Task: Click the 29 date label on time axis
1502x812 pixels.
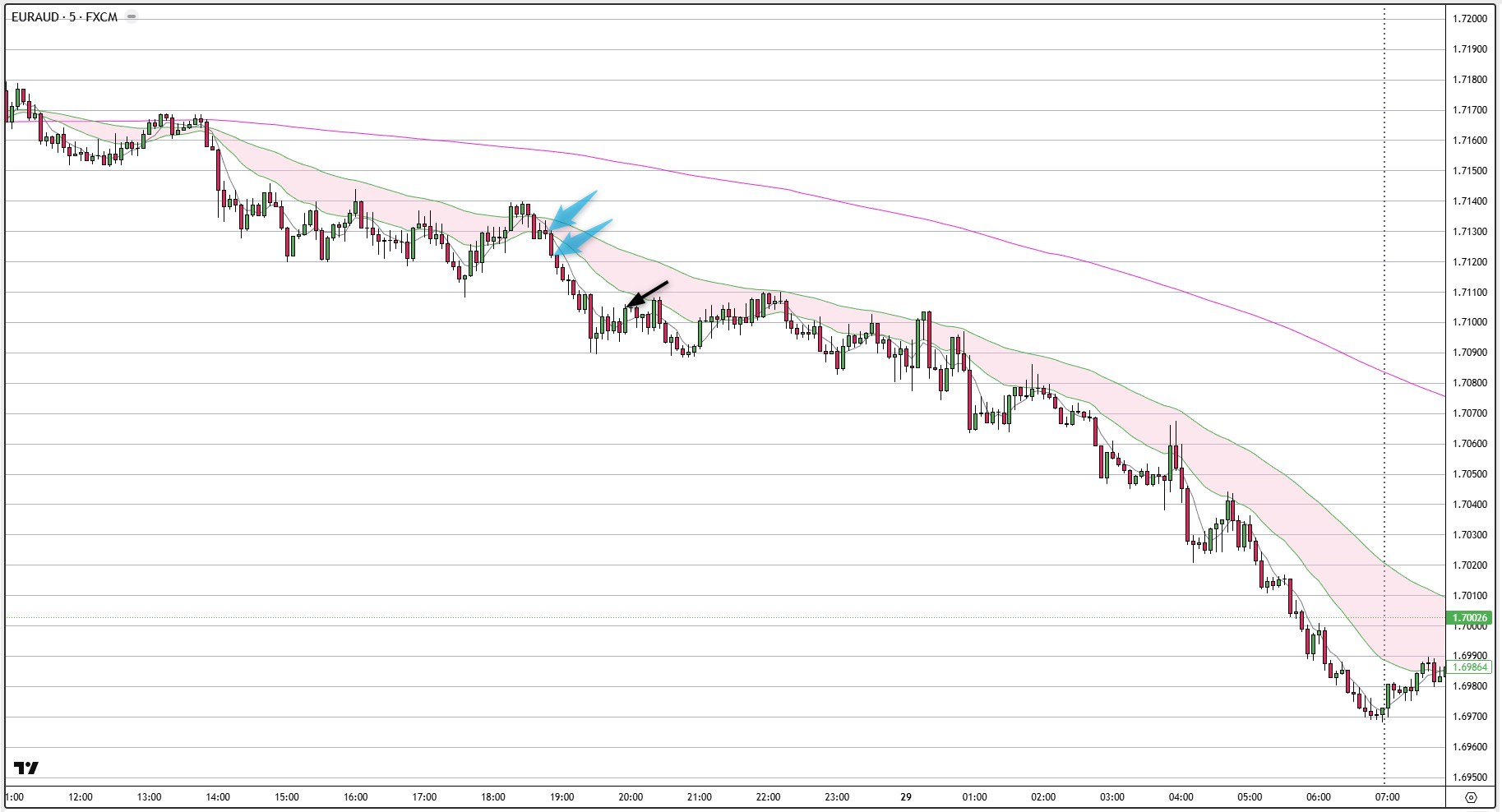Action: click(907, 795)
